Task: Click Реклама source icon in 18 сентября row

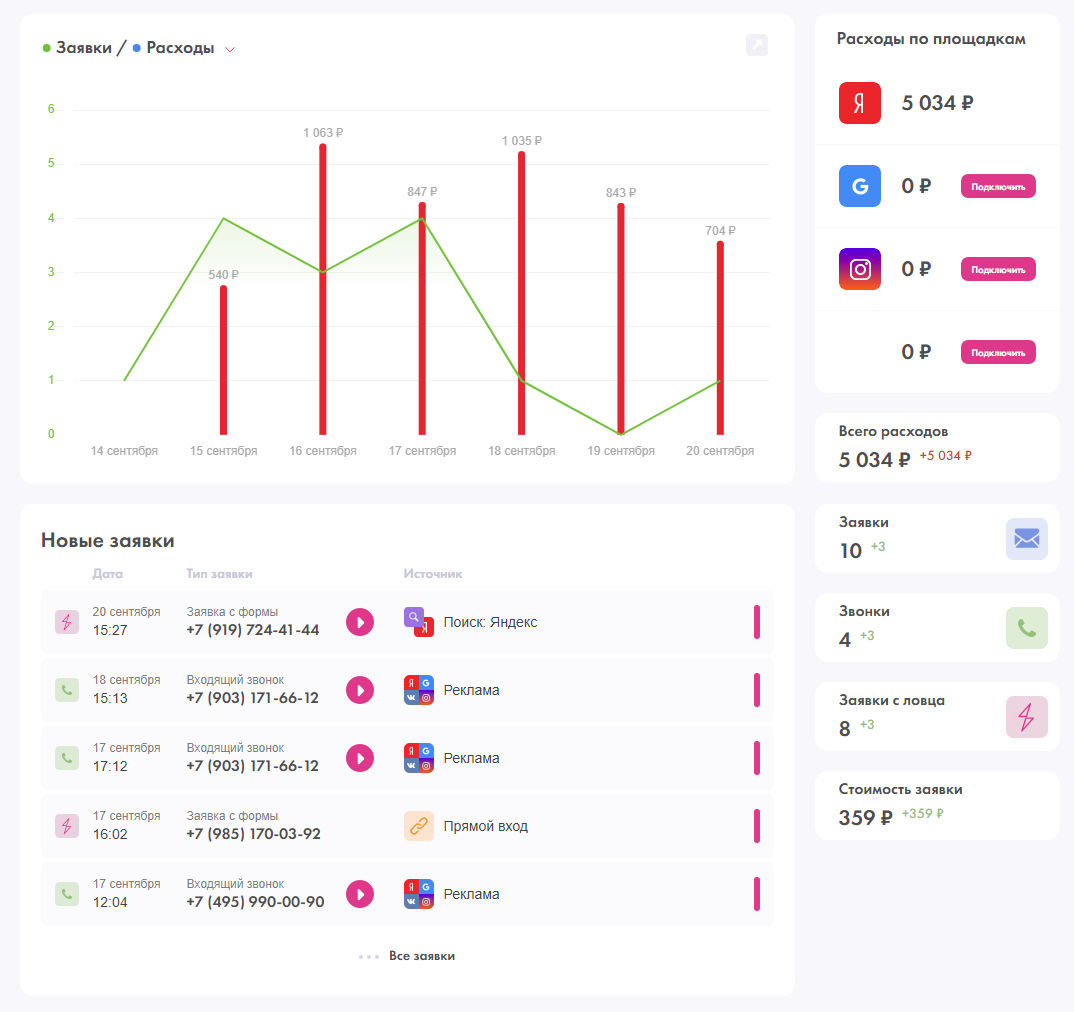Action: pyautogui.click(x=419, y=690)
